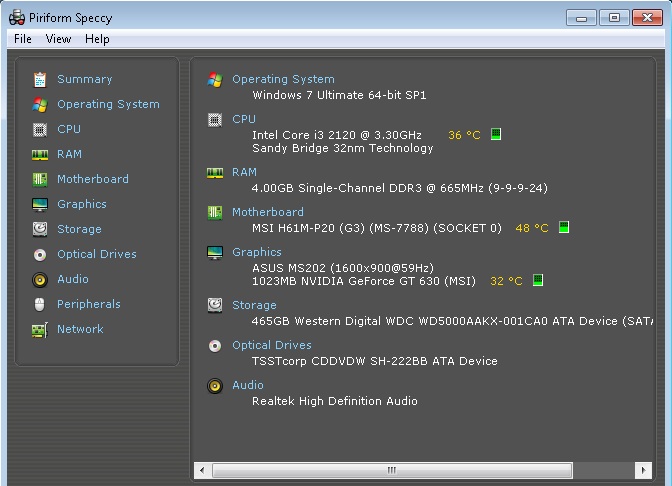Click the '4.00GB Single-Channel DDR3' RAM line
This screenshot has height=486, width=672.
(x=400, y=188)
